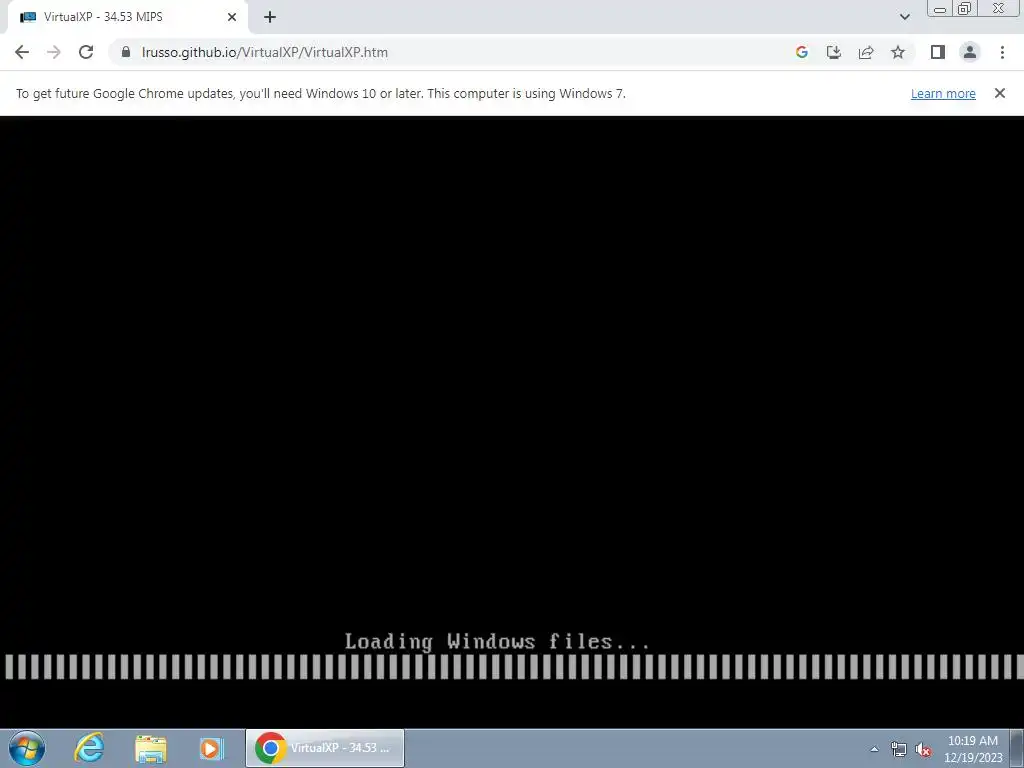Image resolution: width=1024 pixels, height=768 pixels.
Task: Click the Show desktop strip
Action: point(1016,749)
